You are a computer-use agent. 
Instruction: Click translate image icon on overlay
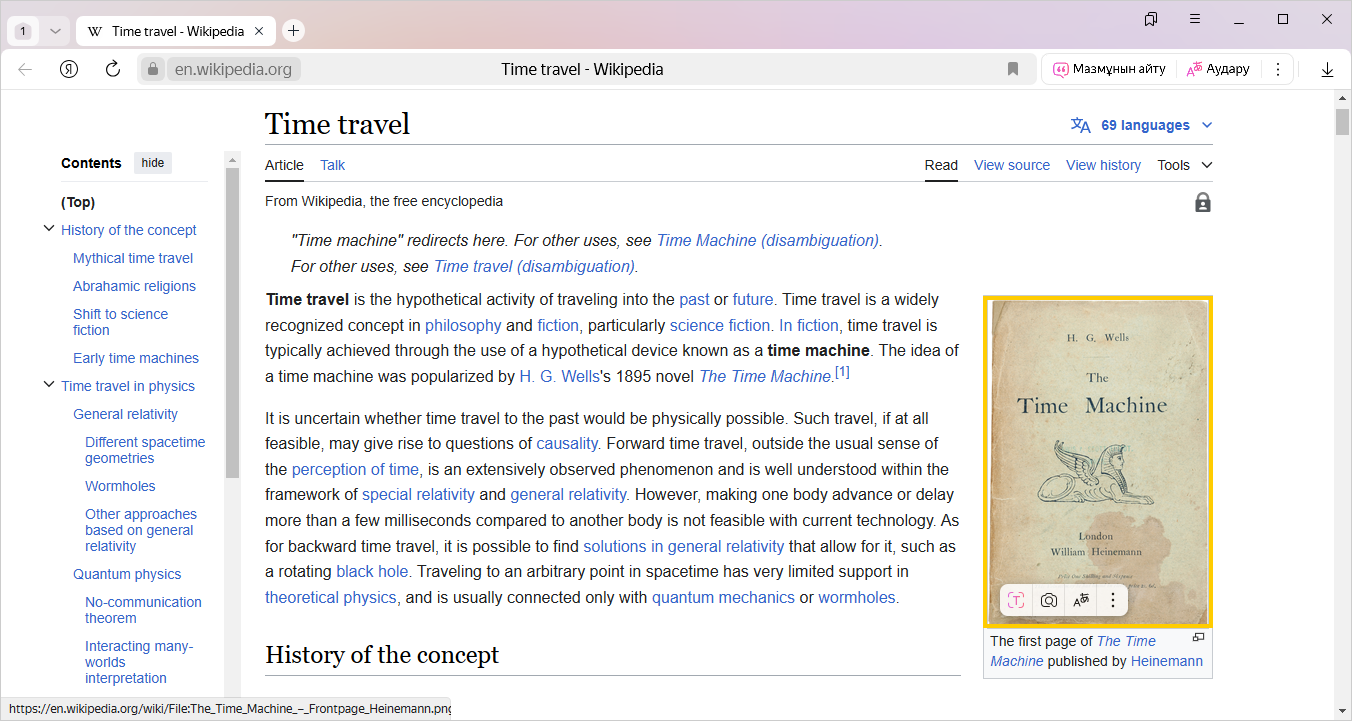[x=1081, y=600]
